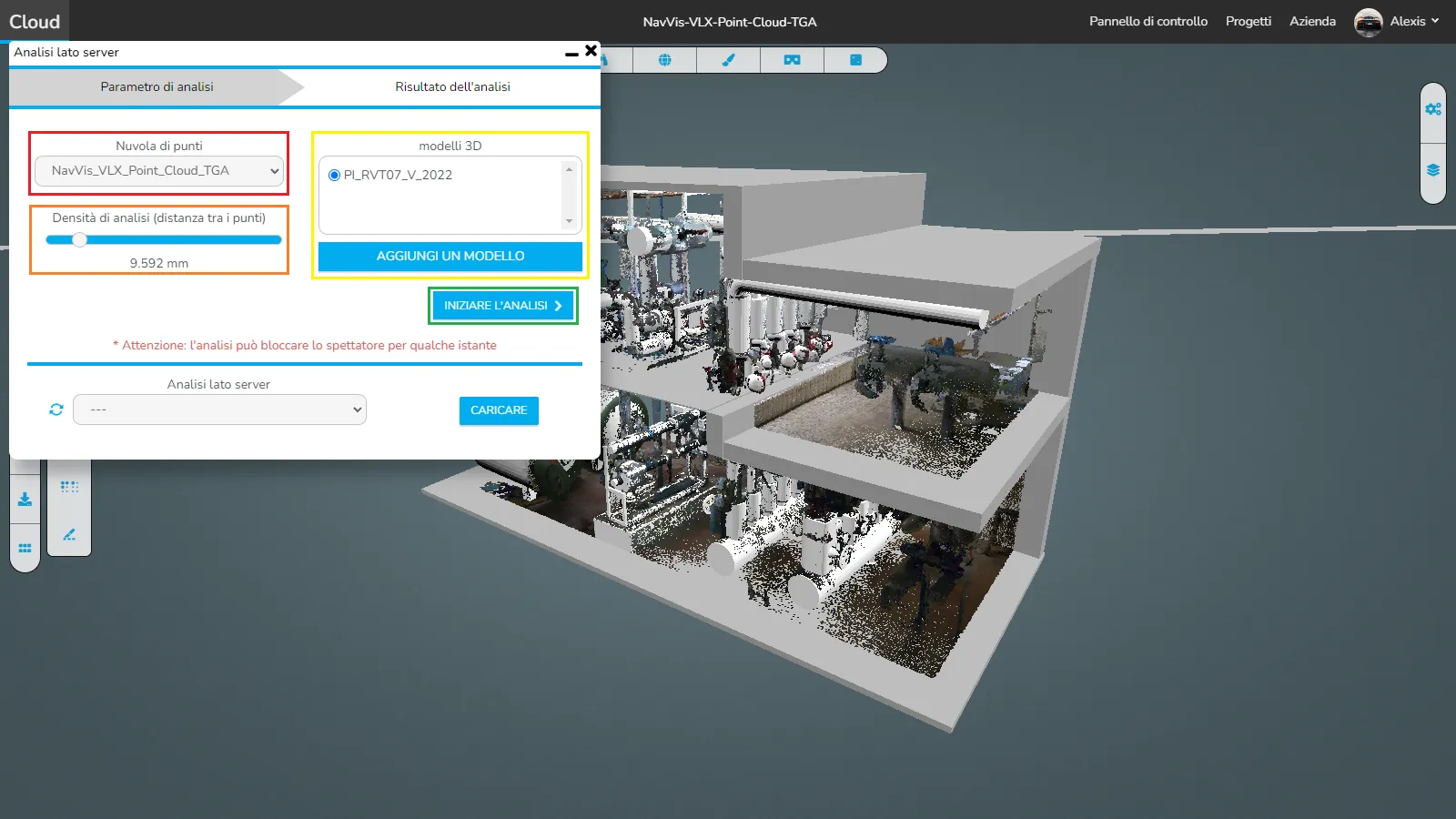Open the layers stack icon
This screenshot has width=1456, height=819.
(x=1433, y=170)
